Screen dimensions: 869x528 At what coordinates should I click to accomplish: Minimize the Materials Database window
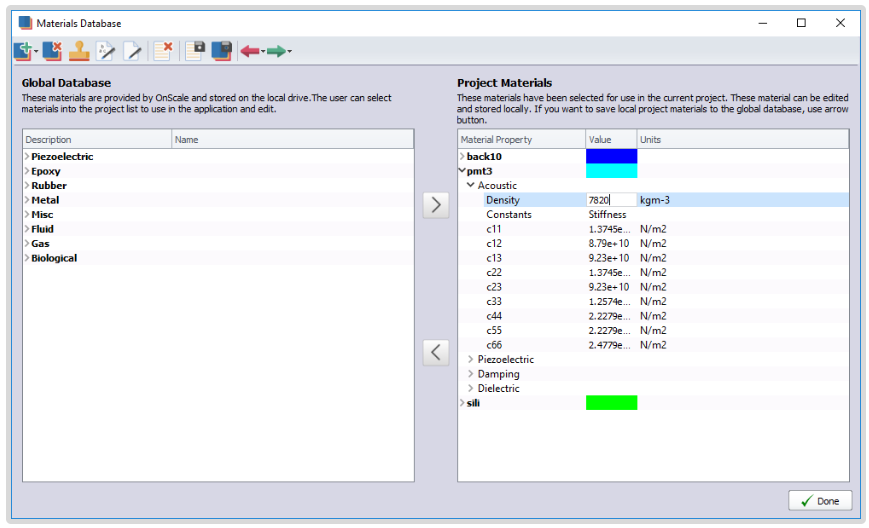[763, 23]
